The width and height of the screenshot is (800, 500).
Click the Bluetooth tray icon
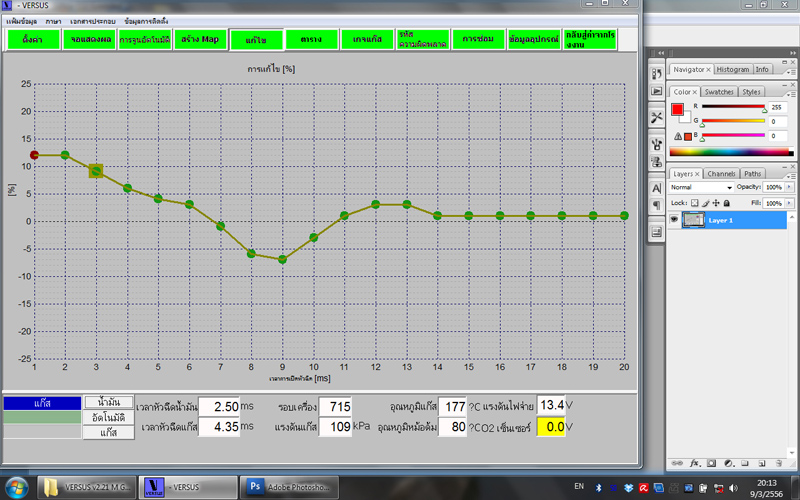click(x=598, y=488)
